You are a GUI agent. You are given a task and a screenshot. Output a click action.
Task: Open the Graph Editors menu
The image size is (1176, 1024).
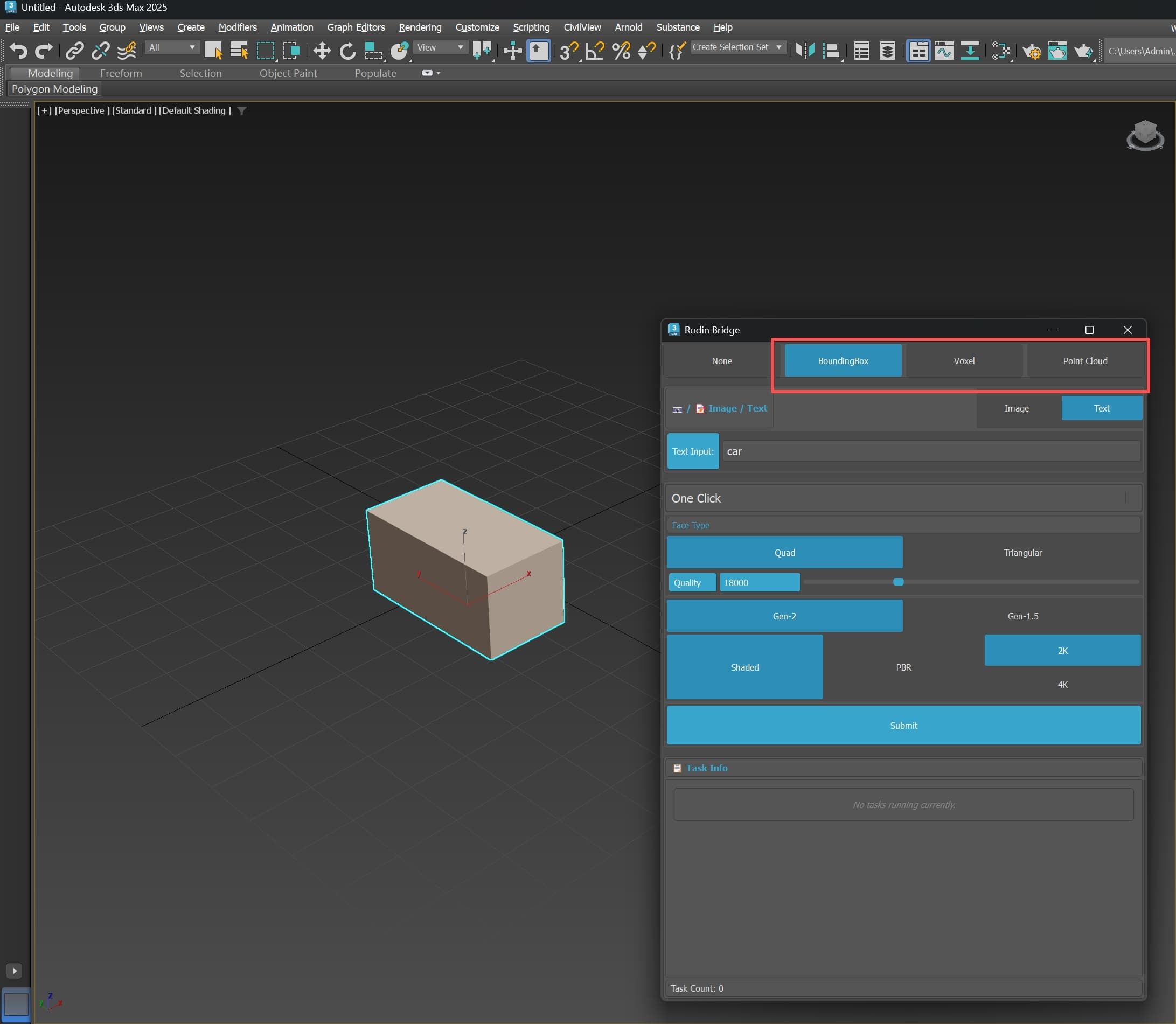pos(356,27)
